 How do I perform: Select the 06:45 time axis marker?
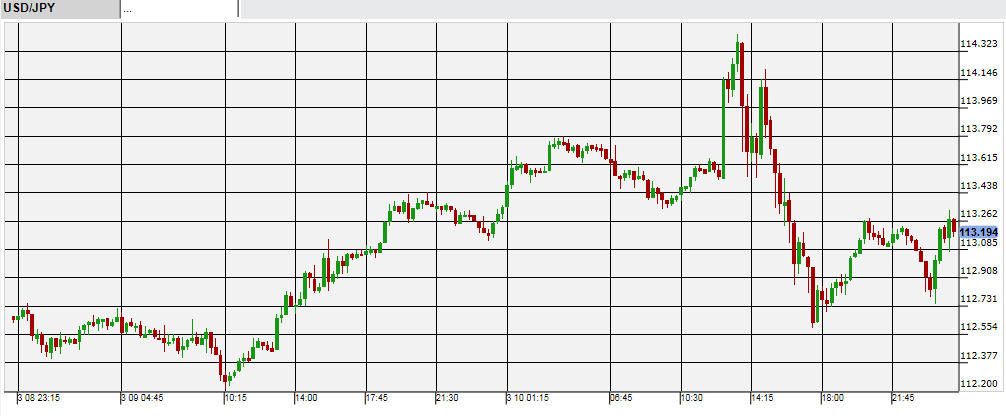pos(620,397)
